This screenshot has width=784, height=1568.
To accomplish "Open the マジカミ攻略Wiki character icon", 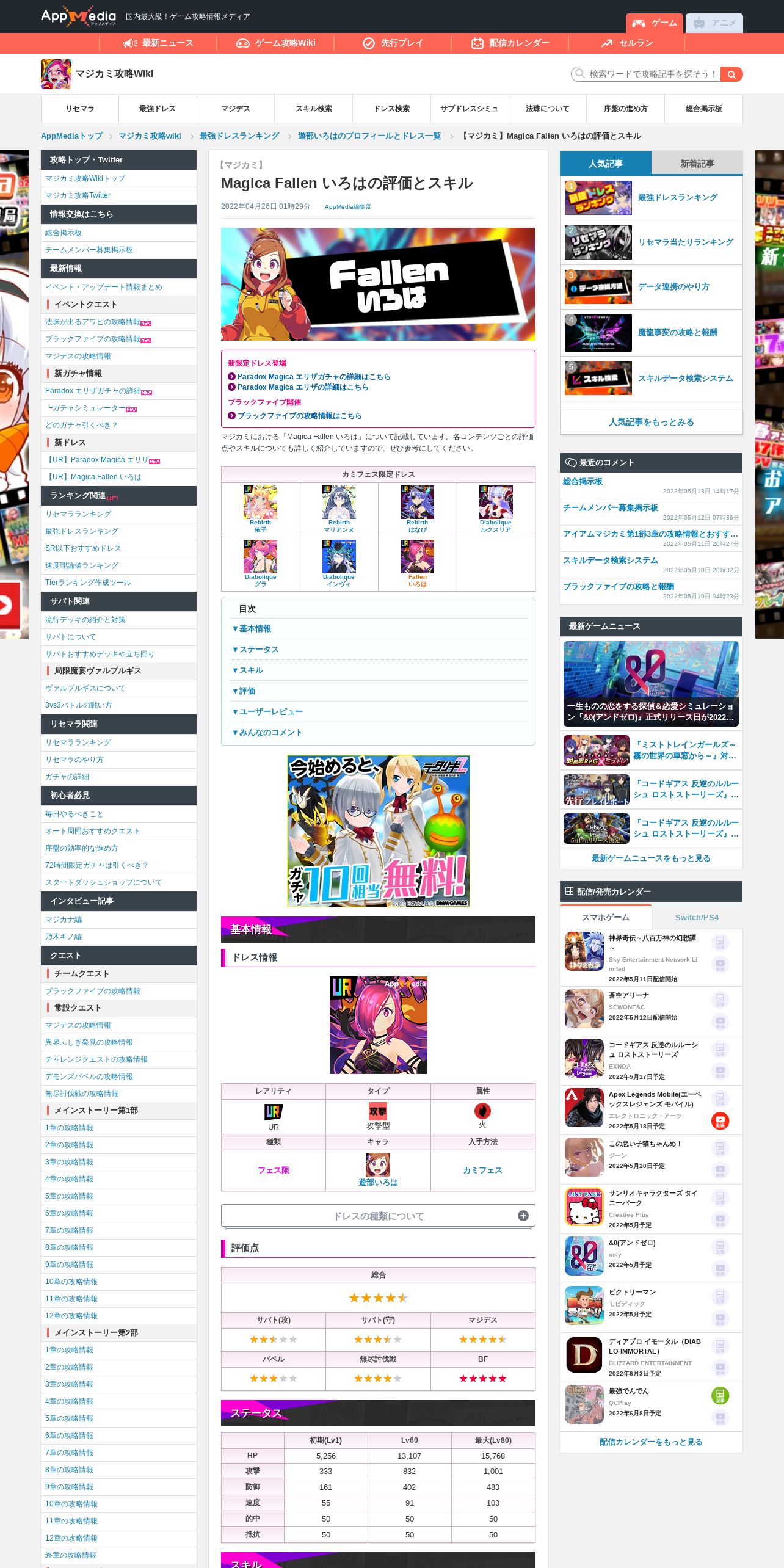I will pyautogui.click(x=56, y=74).
